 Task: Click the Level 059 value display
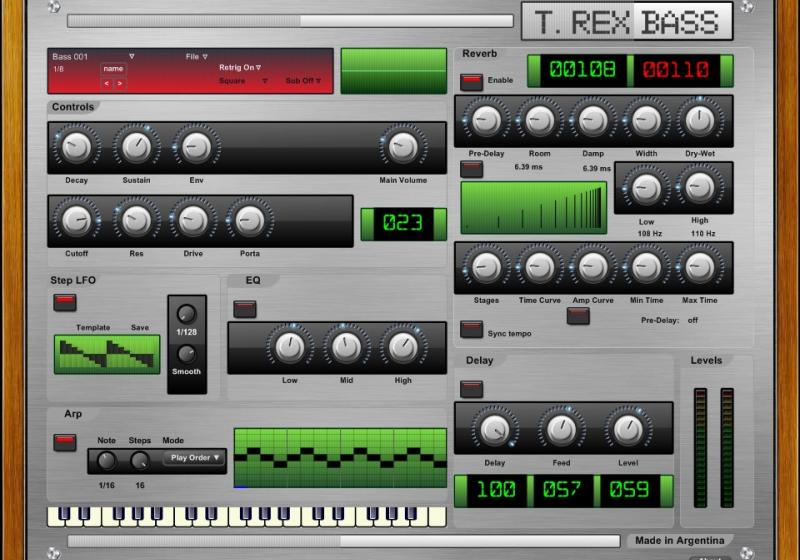coord(629,491)
